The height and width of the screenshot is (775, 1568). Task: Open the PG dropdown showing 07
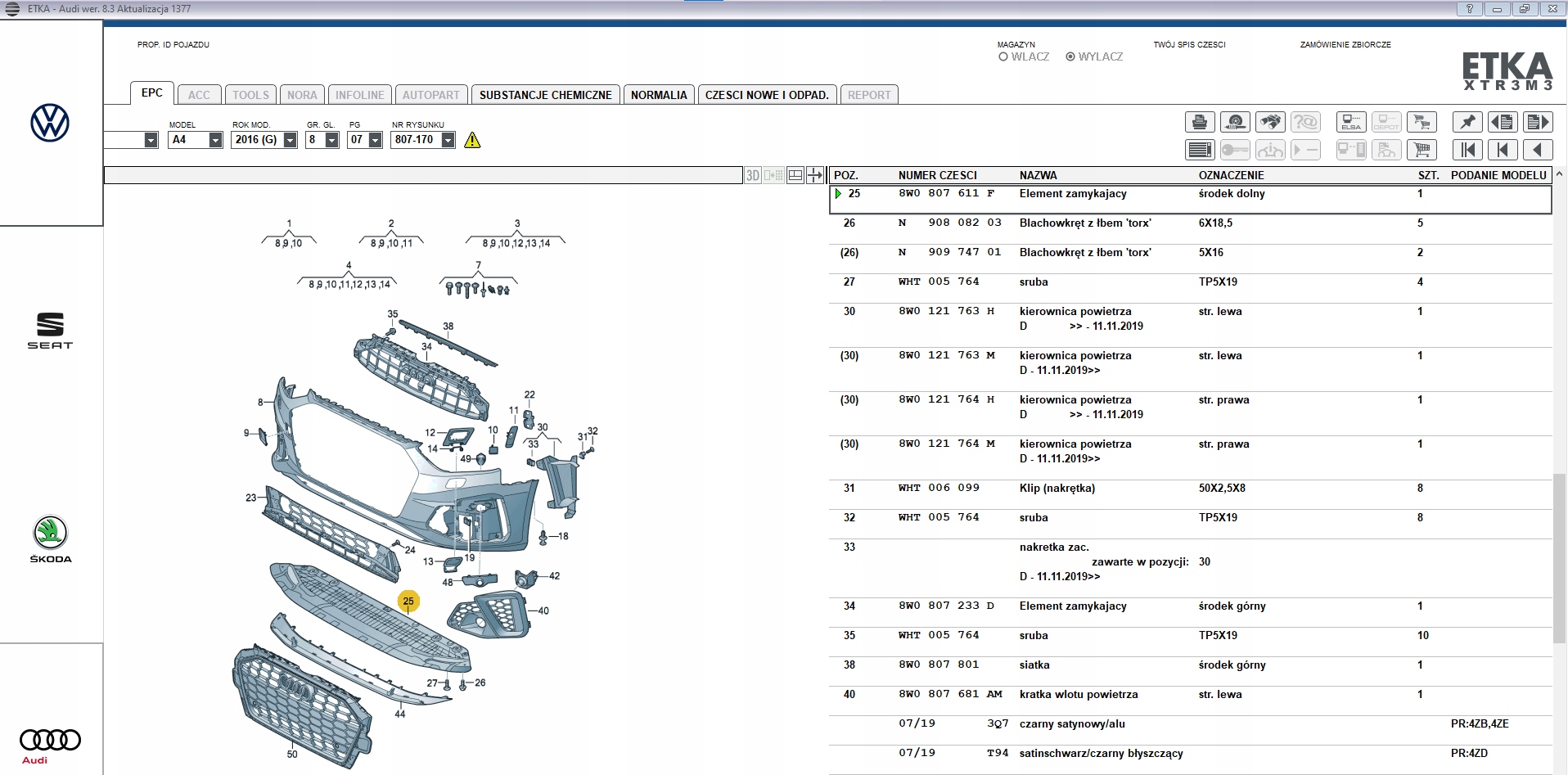click(366, 140)
